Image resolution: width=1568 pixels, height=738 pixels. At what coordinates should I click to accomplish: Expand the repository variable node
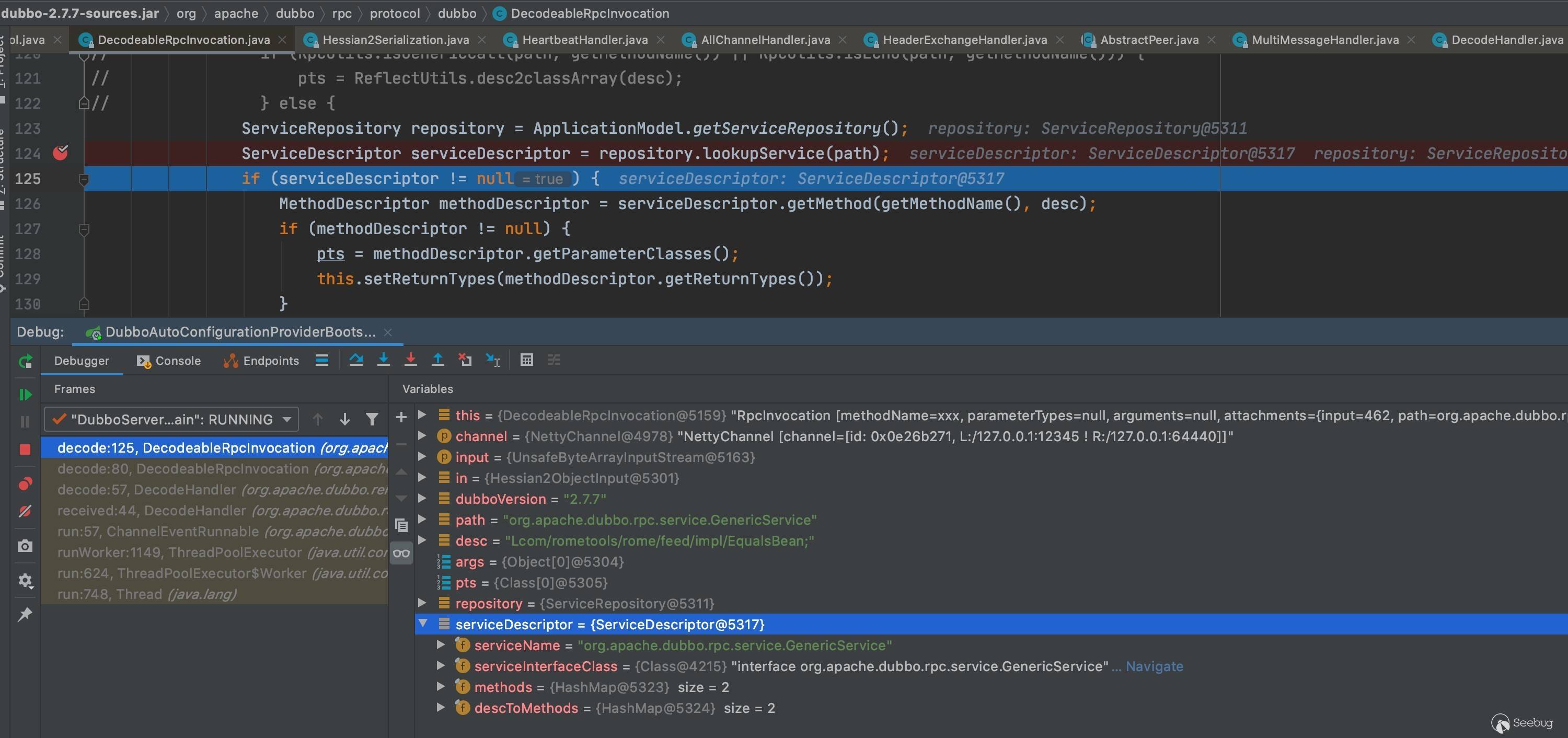click(422, 604)
